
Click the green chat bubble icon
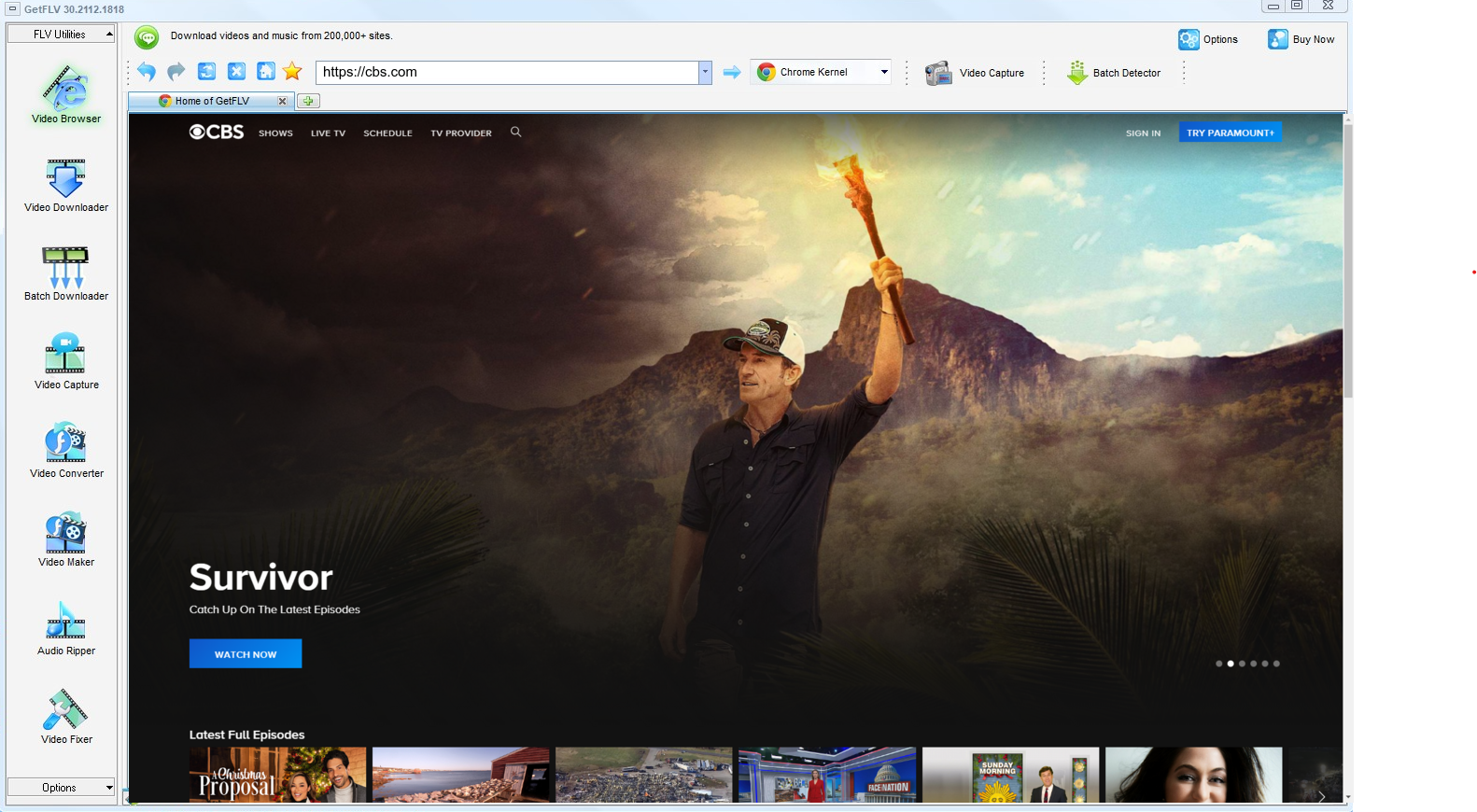pos(147,37)
